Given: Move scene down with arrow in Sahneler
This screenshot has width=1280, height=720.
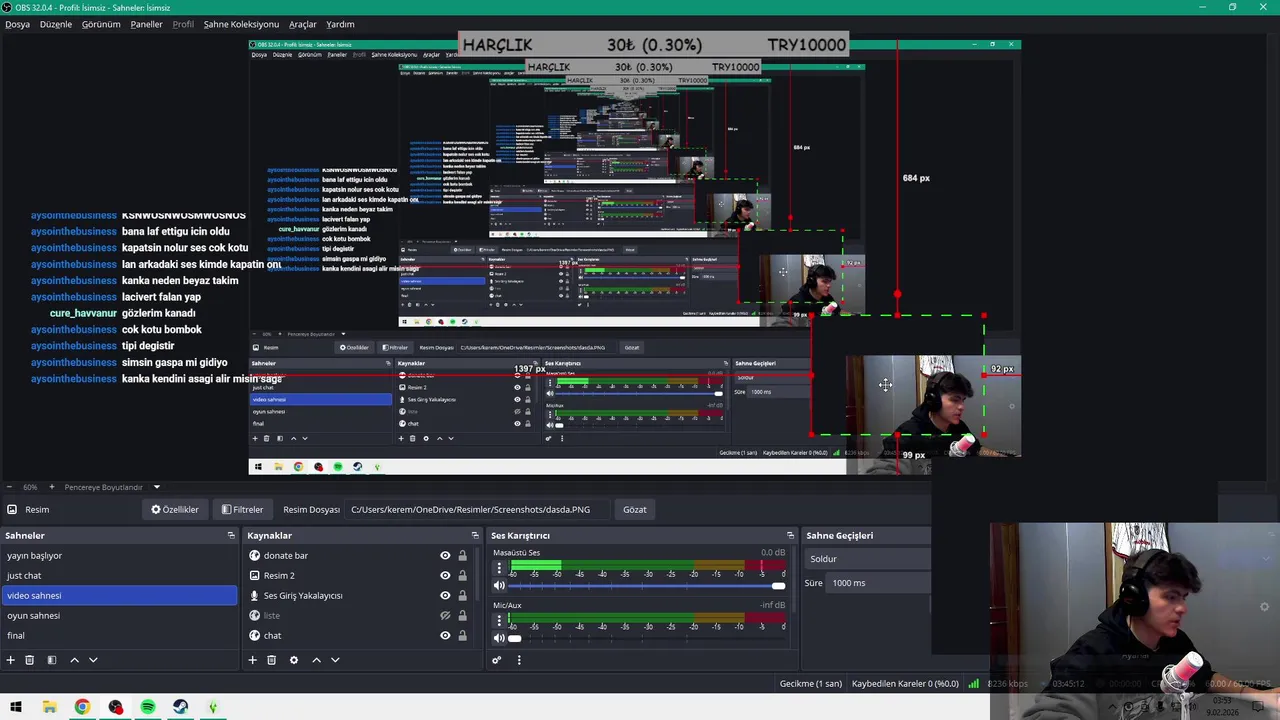Looking at the screenshot, I should point(93,660).
